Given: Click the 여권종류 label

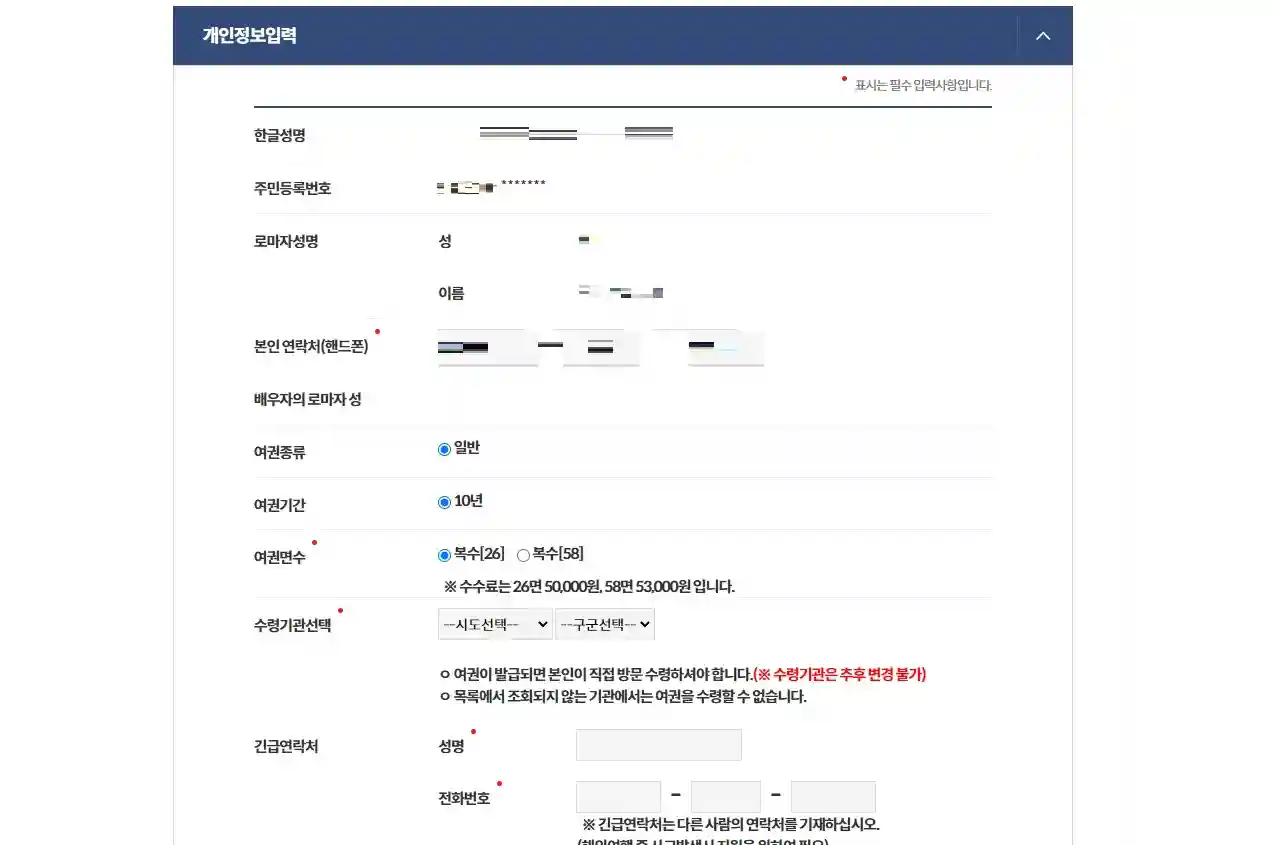Looking at the screenshot, I should (280, 452).
